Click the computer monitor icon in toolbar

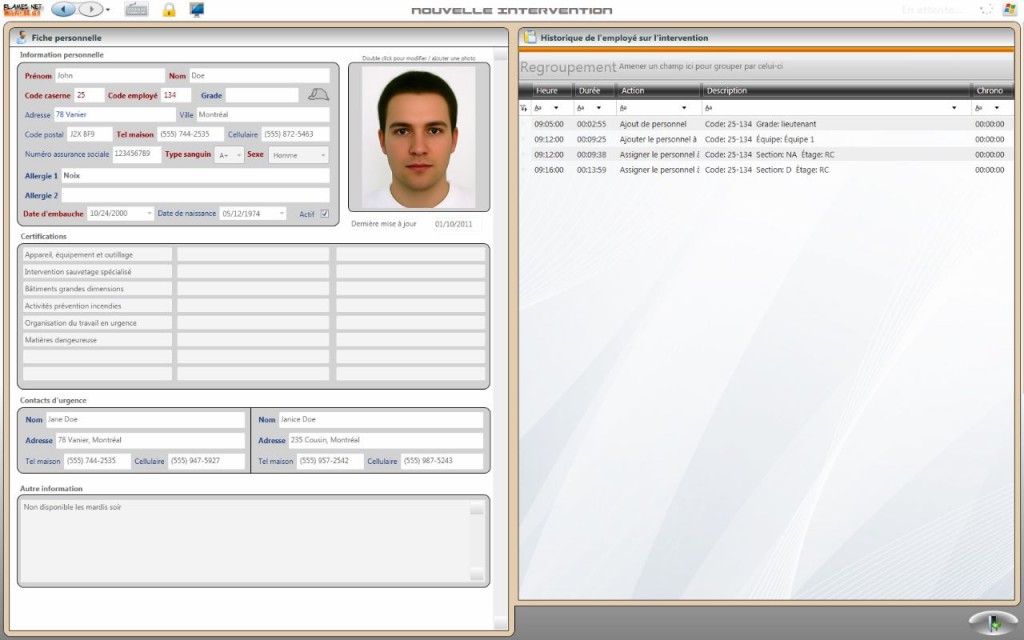pyautogui.click(x=197, y=10)
